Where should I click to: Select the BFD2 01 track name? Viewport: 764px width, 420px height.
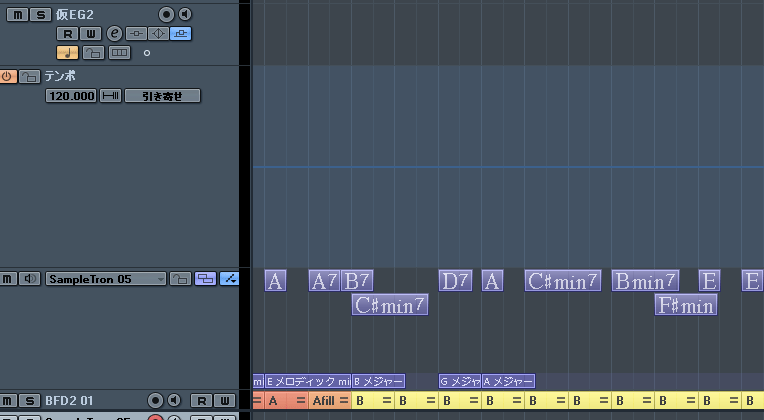69,401
